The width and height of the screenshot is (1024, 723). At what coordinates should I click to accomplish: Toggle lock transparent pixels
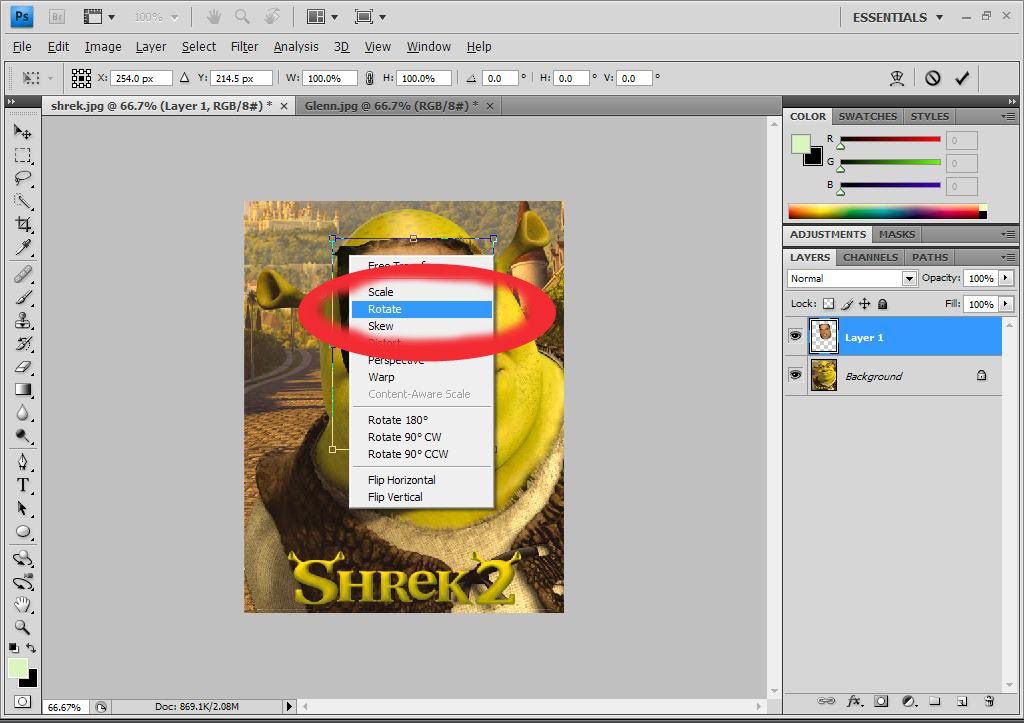(828, 304)
